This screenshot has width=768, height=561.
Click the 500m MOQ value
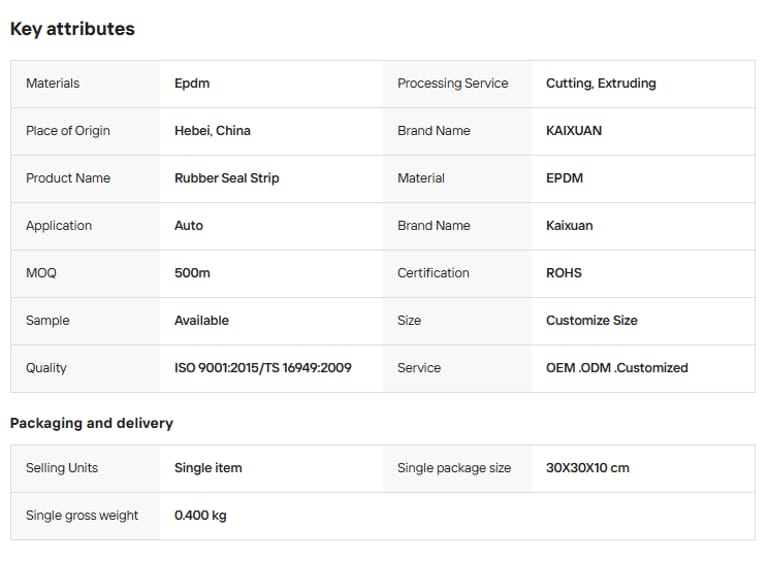pyautogui.click(x=192, y=273)
